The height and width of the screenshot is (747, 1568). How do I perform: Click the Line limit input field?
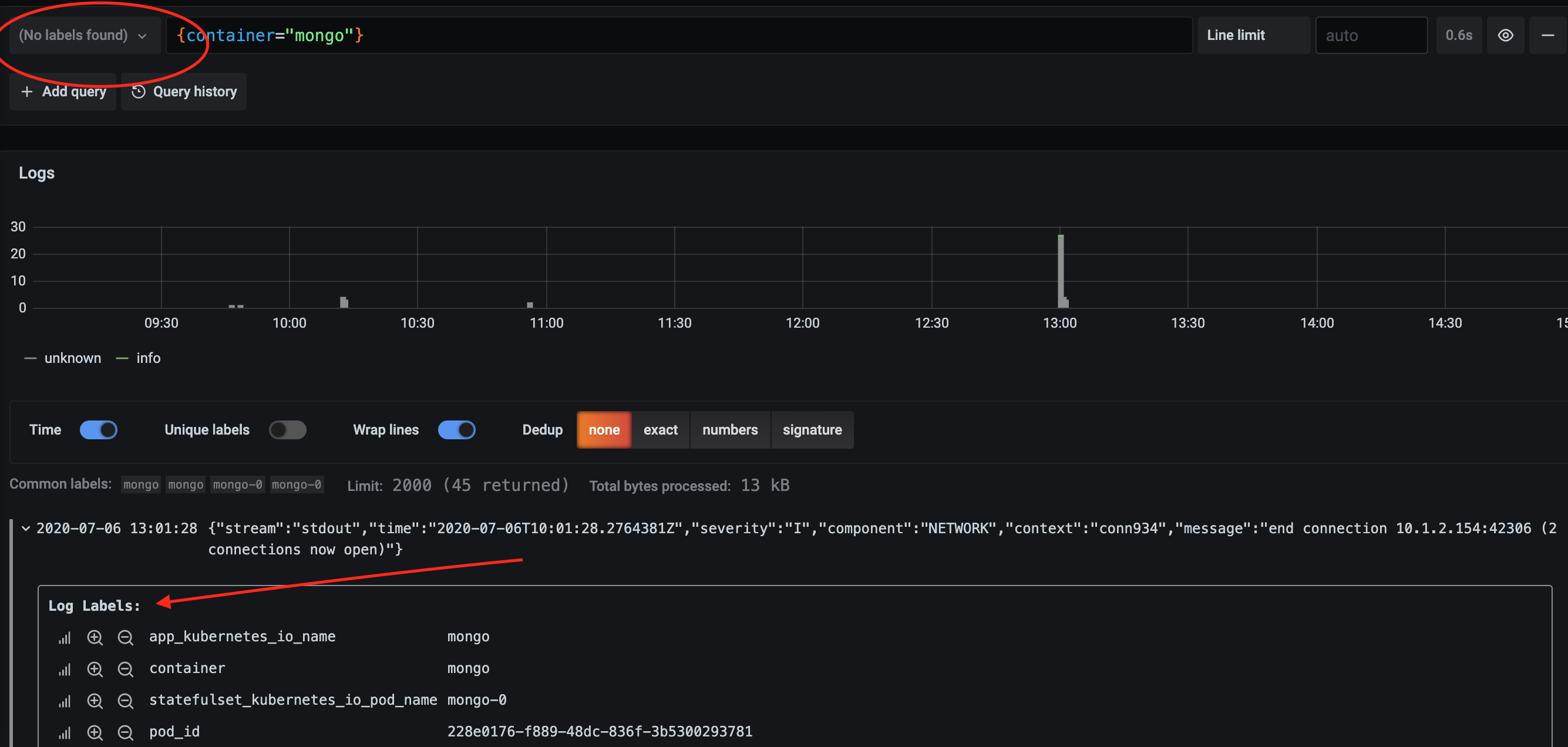click(1371, 35)
